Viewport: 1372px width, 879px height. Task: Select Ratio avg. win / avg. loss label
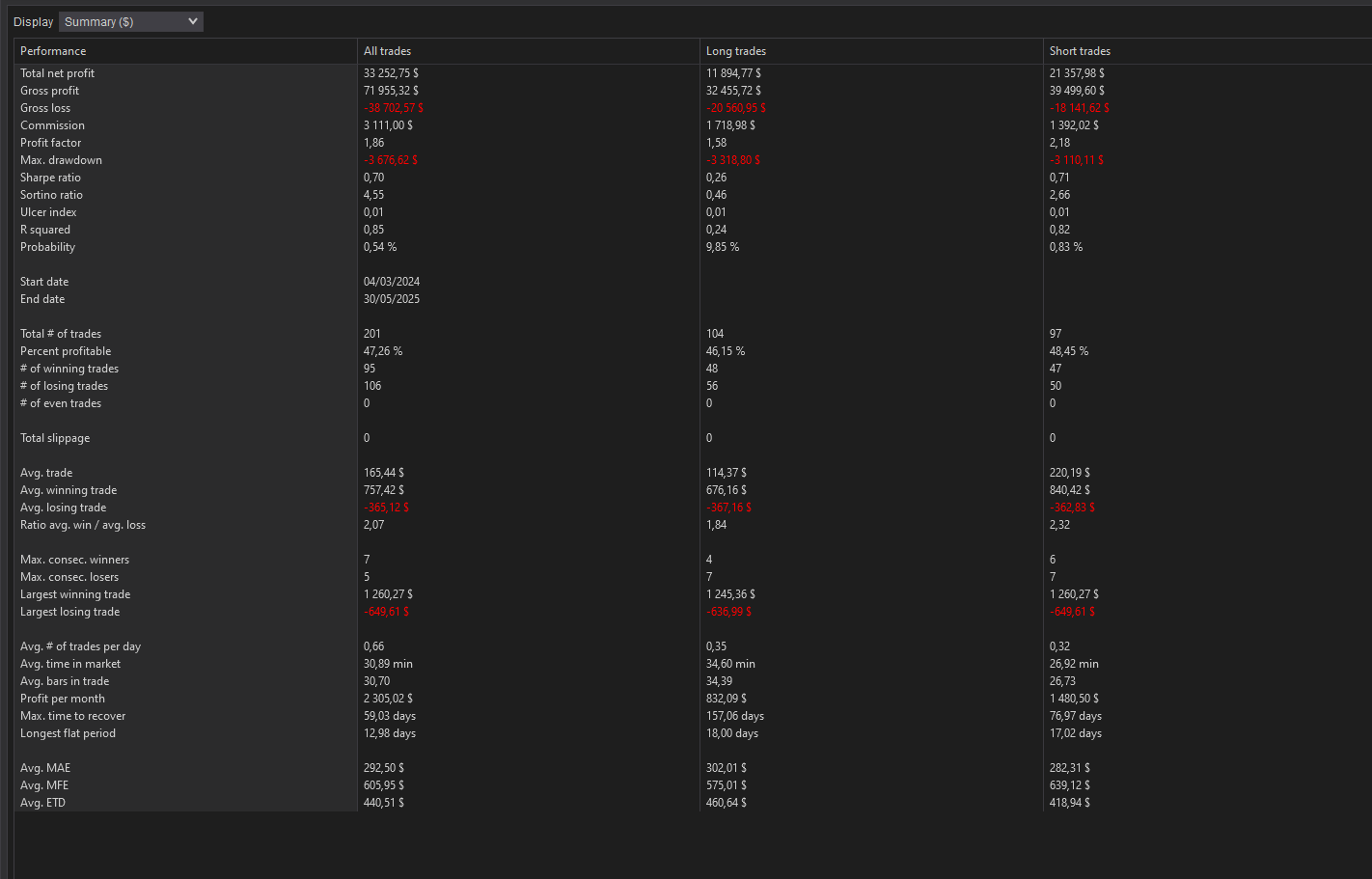tap(83, 525)
